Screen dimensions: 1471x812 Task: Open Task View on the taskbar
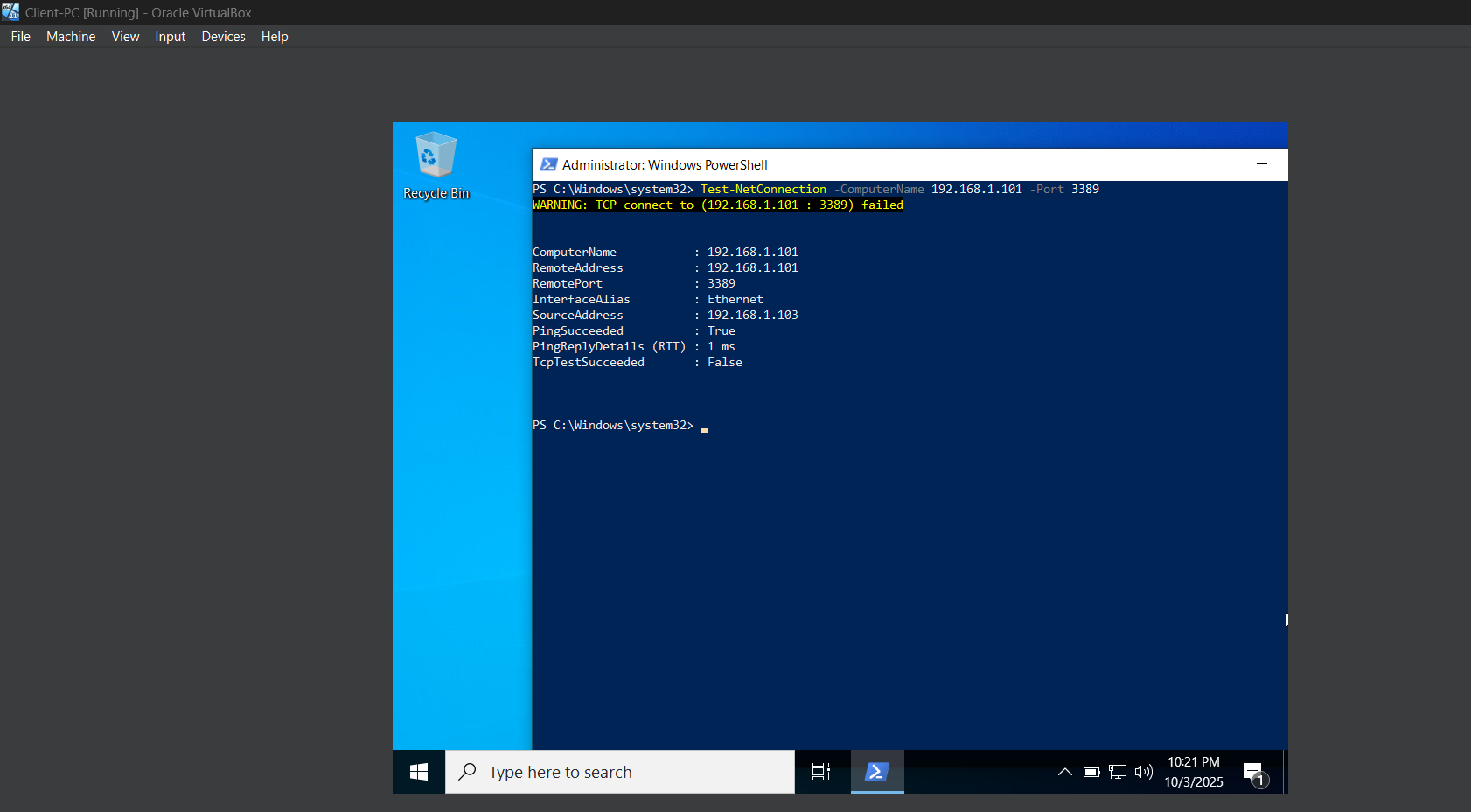821,772
